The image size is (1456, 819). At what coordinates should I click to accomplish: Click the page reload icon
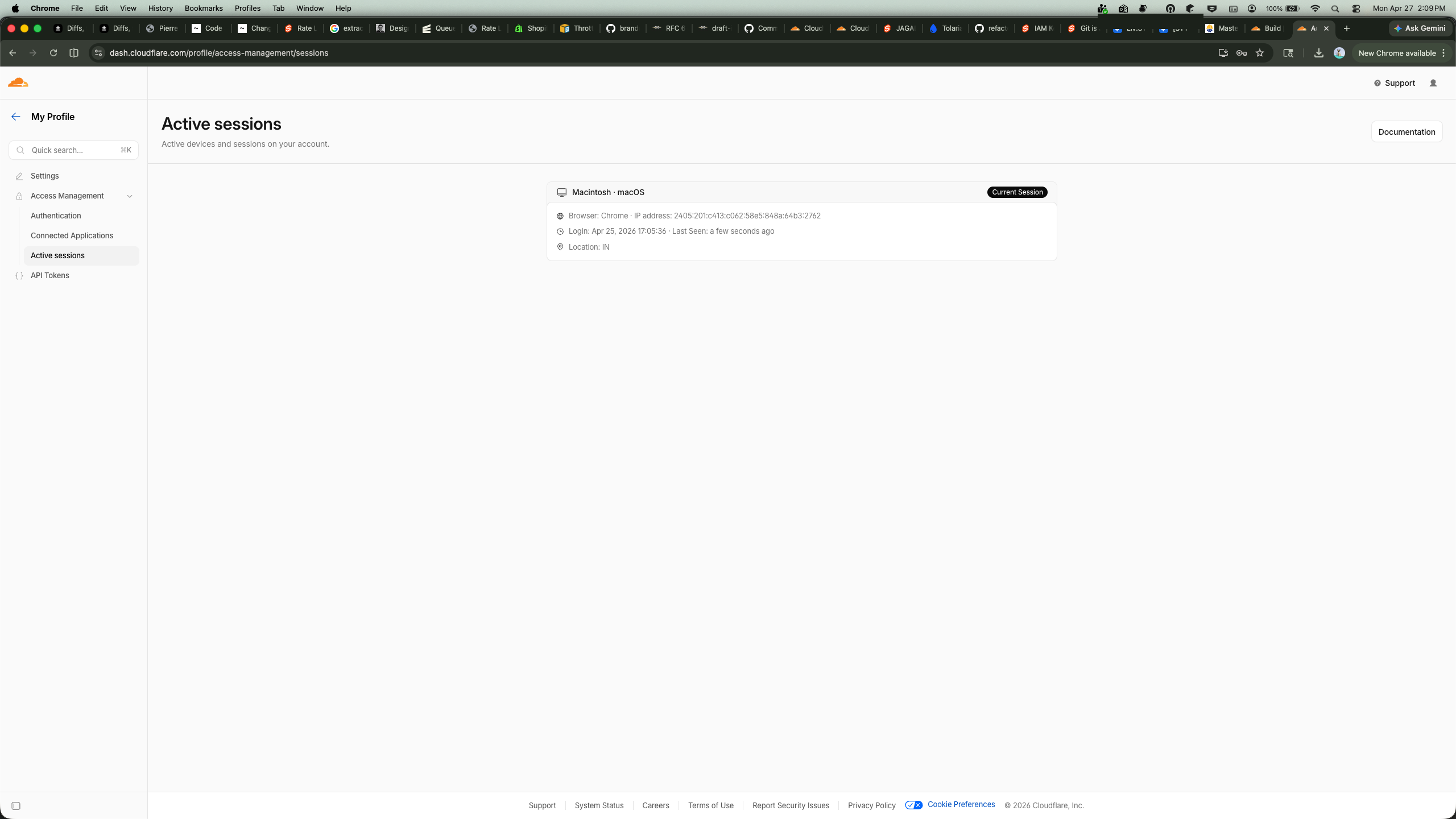[53, 53]
